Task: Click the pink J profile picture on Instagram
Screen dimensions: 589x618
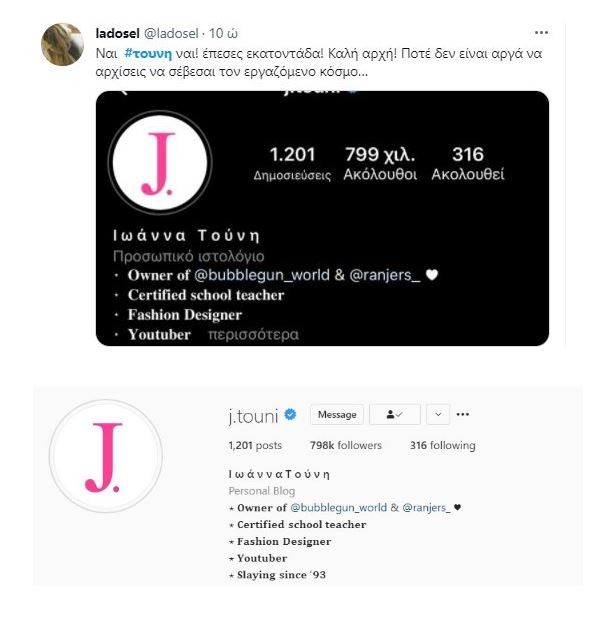Action: pos(106,456)
